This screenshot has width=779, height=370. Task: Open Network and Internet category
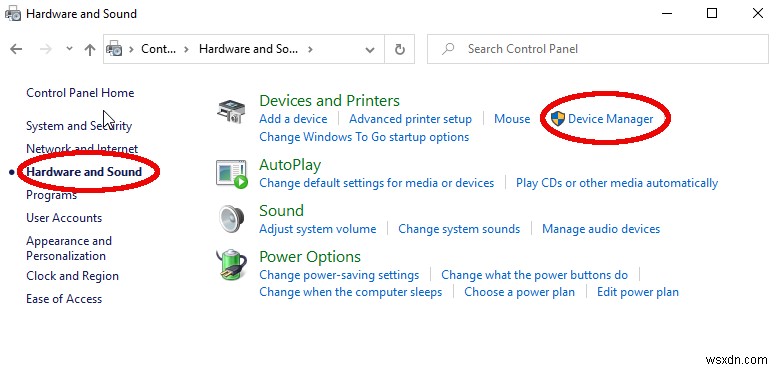point(82,148)
